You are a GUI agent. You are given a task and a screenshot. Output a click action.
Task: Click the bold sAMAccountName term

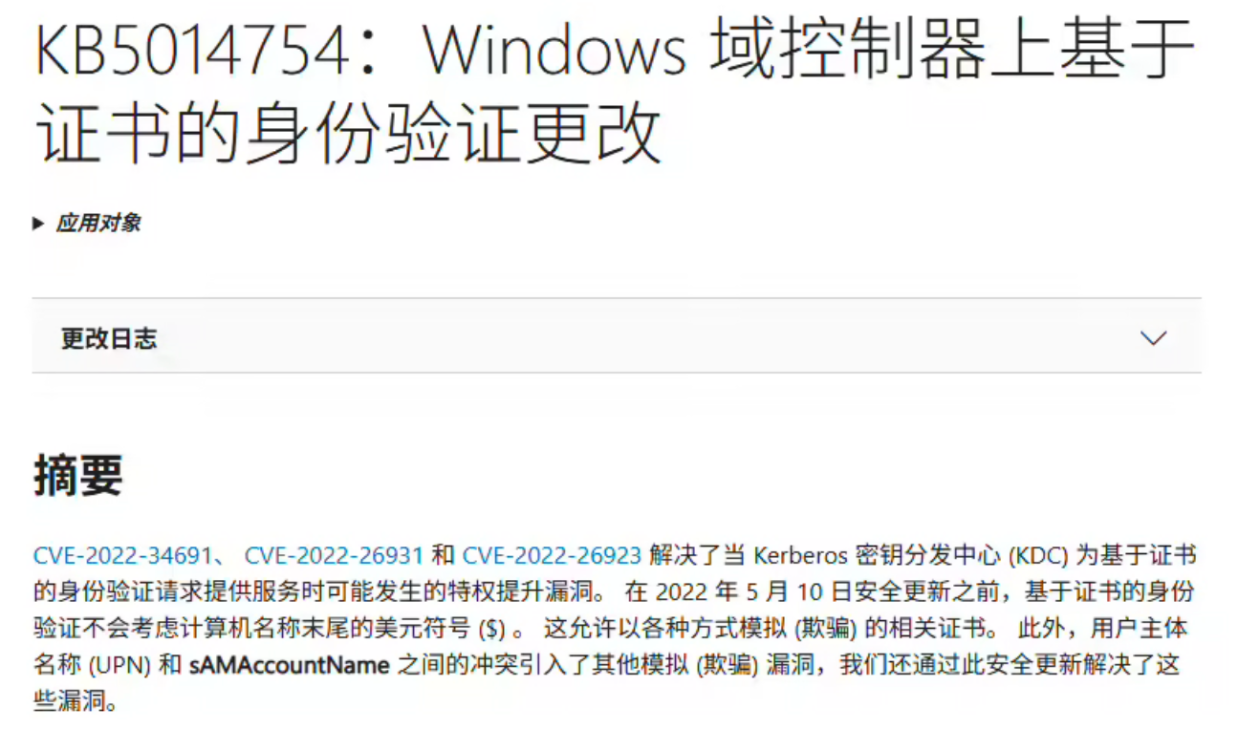point(289,665)
